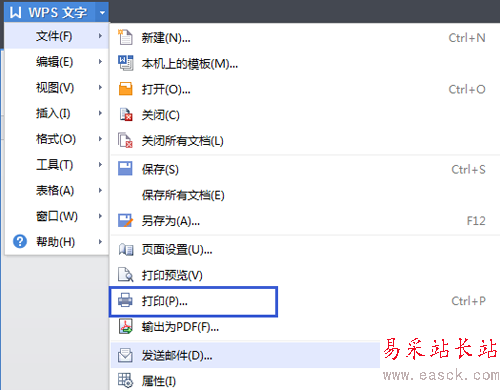Open the 表格(A) menu

[57, 190]
